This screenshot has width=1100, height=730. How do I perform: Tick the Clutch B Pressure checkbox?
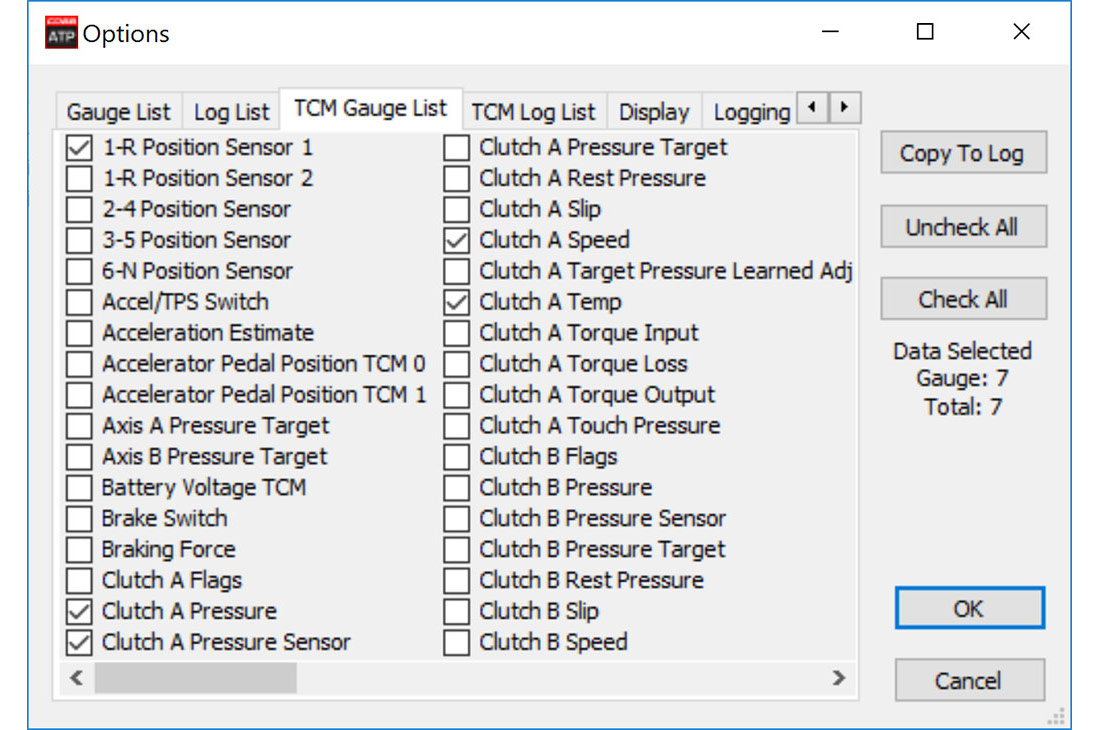pyautogui.click(x=457, y=487)
